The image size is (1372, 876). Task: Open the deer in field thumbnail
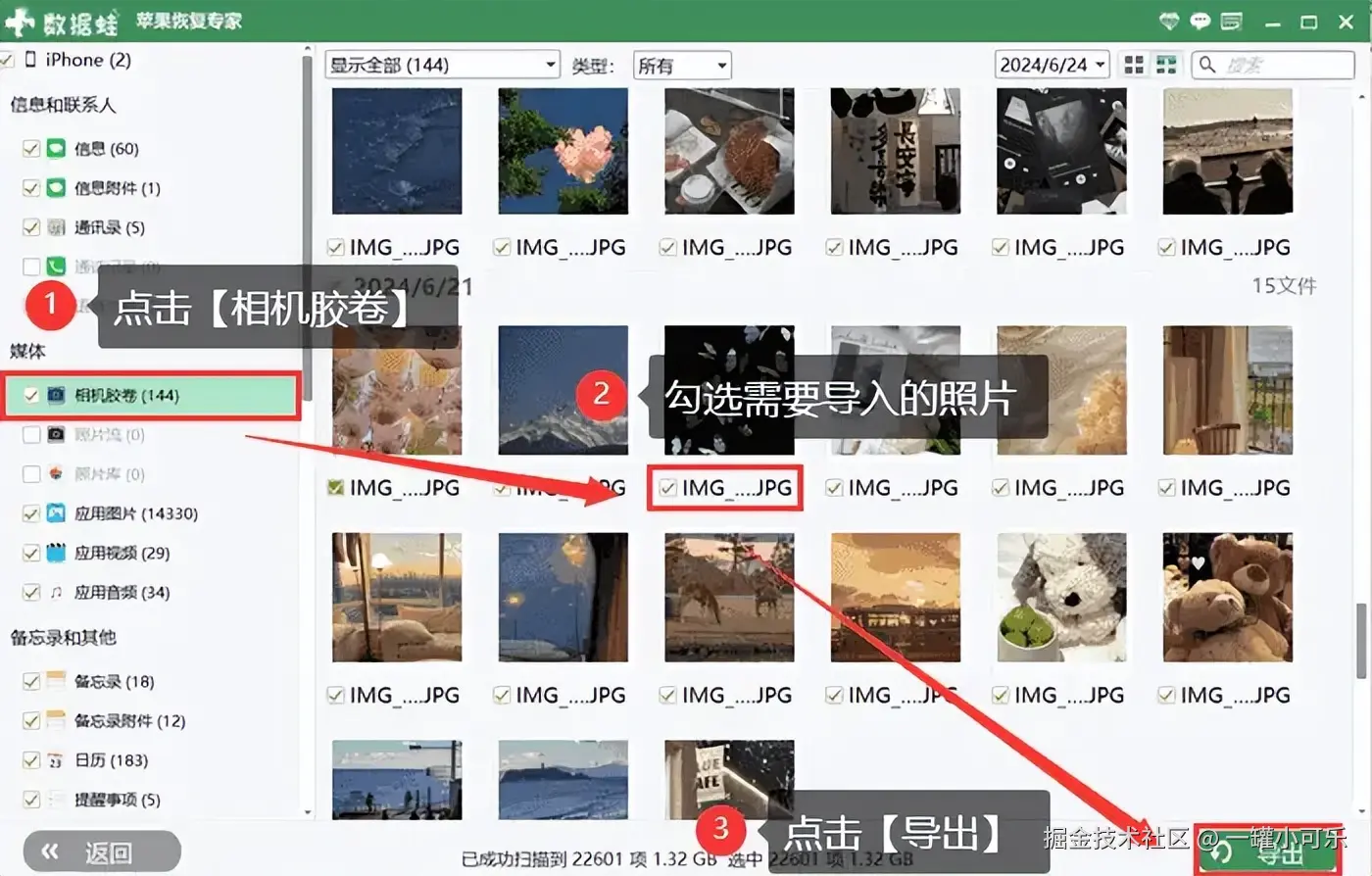pyautogui.click(x=729, y=597)
